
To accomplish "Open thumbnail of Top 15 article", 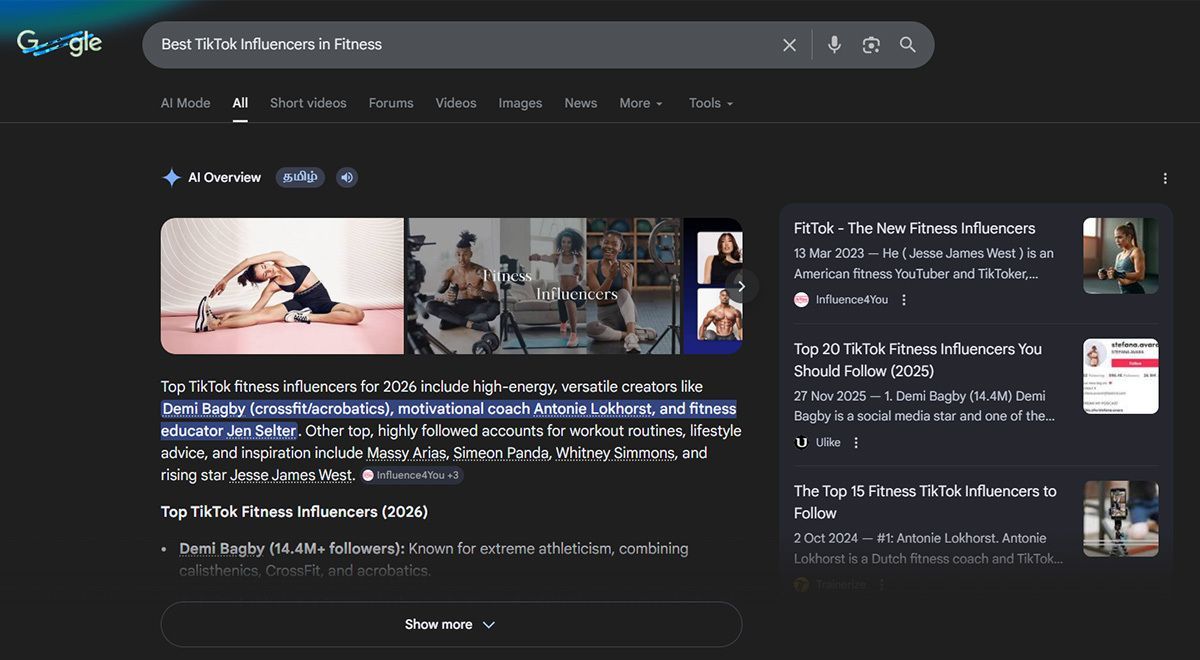I will 1120,519.
